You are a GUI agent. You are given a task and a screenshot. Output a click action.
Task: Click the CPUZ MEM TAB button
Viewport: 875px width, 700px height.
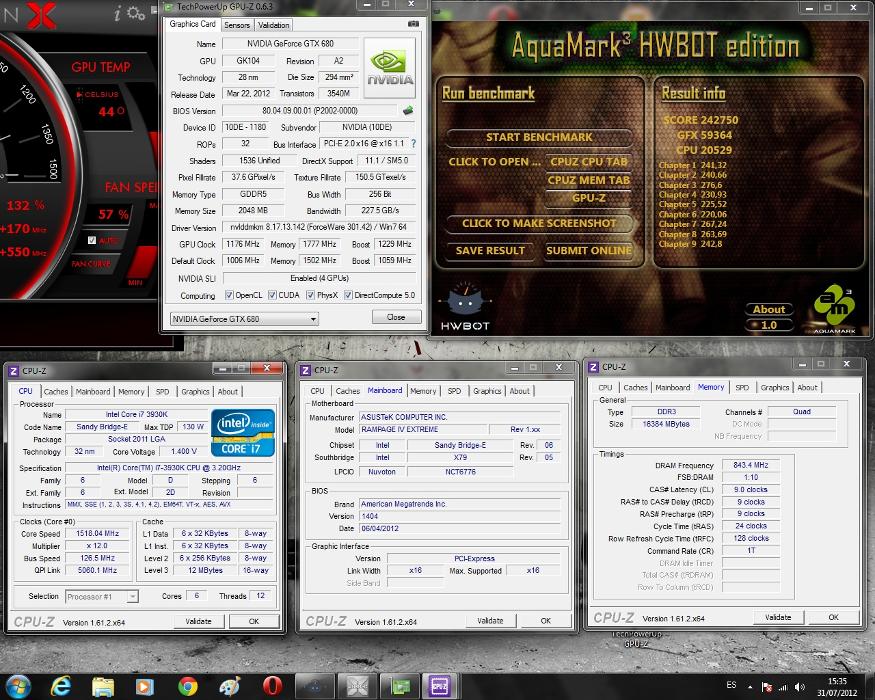[x=589, y=180]
